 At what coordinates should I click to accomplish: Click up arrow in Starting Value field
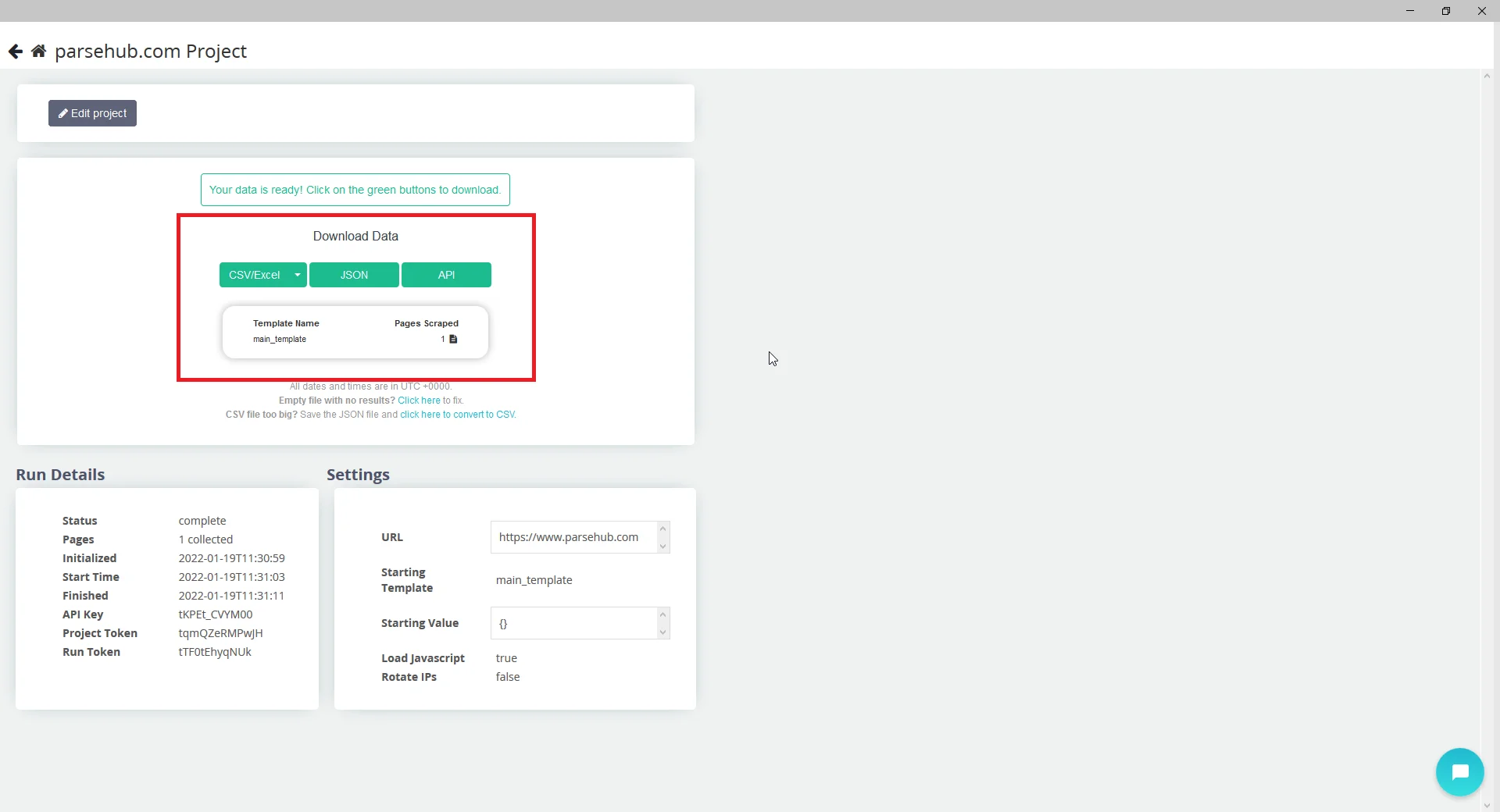point(663,614)
